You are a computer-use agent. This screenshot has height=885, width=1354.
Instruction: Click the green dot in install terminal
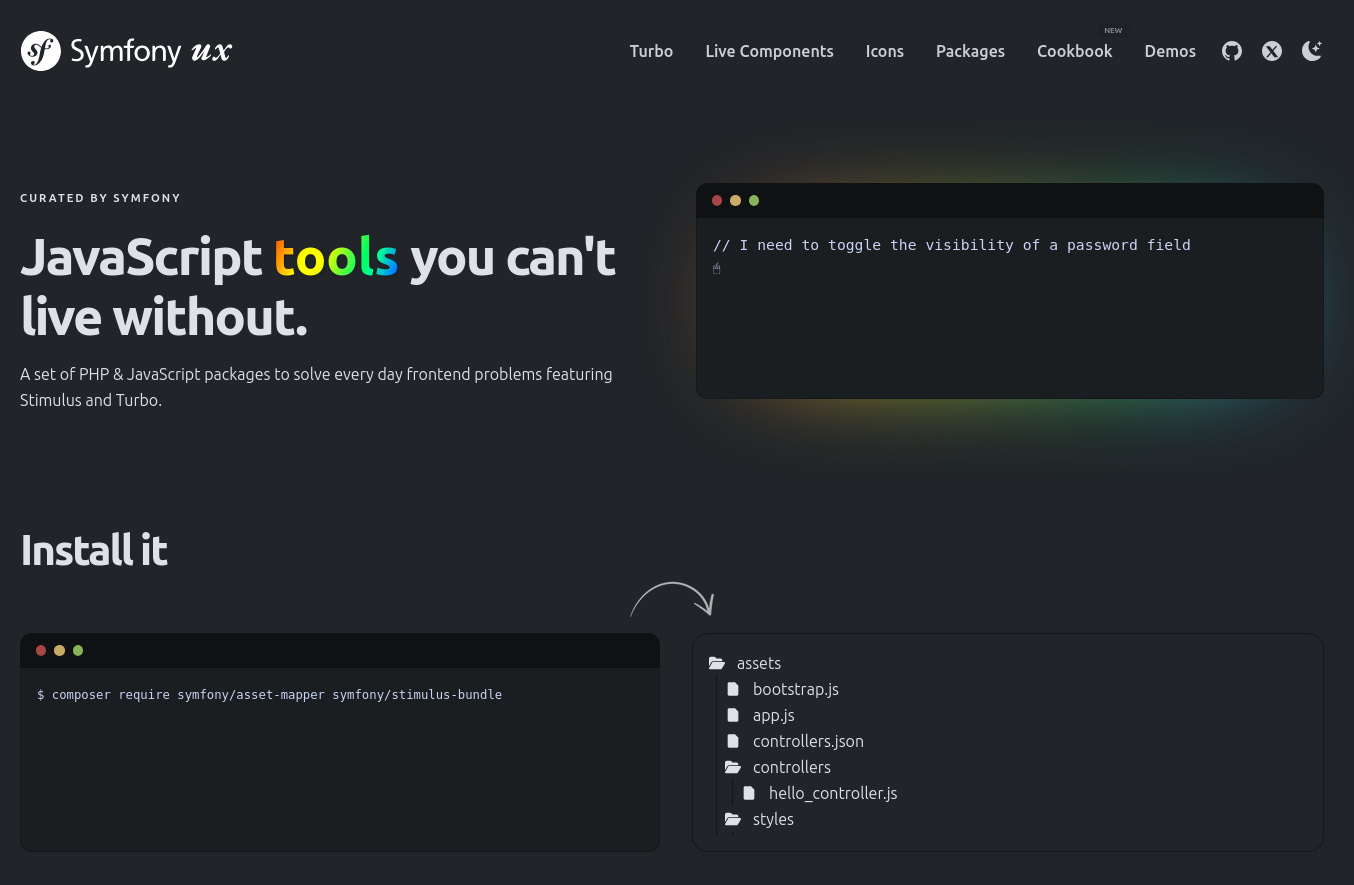point(78,651)
